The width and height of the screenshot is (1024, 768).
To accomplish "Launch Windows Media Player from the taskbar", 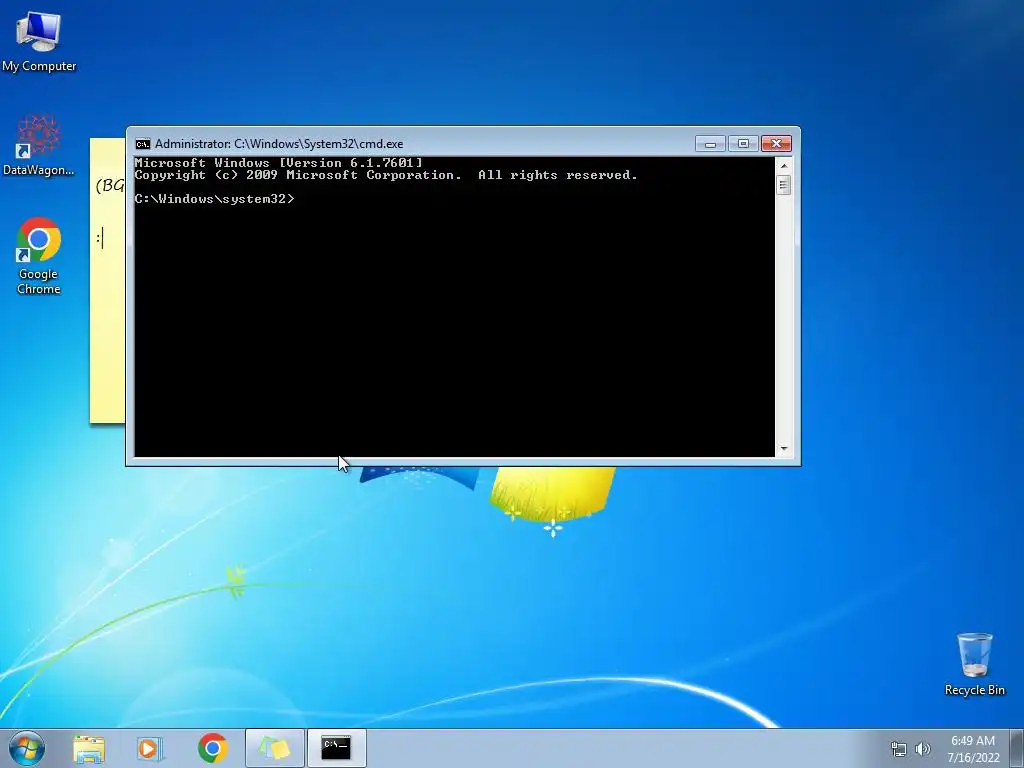I will click(x=150, y=748).
